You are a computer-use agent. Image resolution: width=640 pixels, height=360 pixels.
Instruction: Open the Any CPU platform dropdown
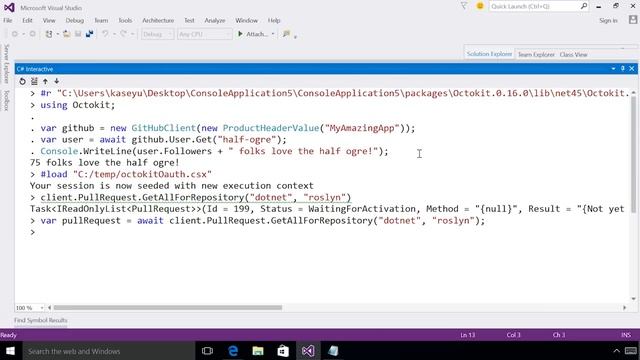coord(205,34)
